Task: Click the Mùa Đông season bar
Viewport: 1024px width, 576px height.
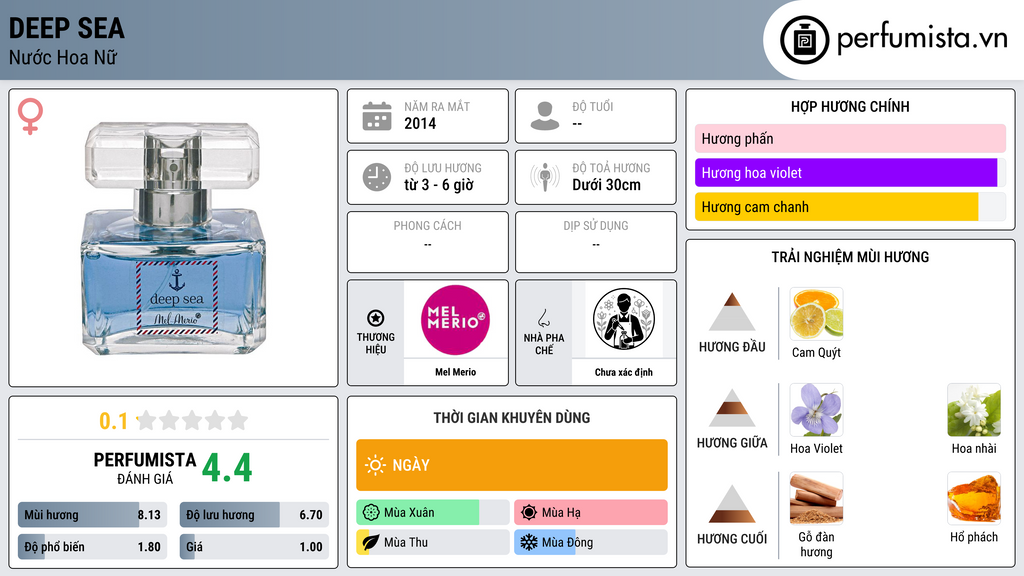Action: 591,542
